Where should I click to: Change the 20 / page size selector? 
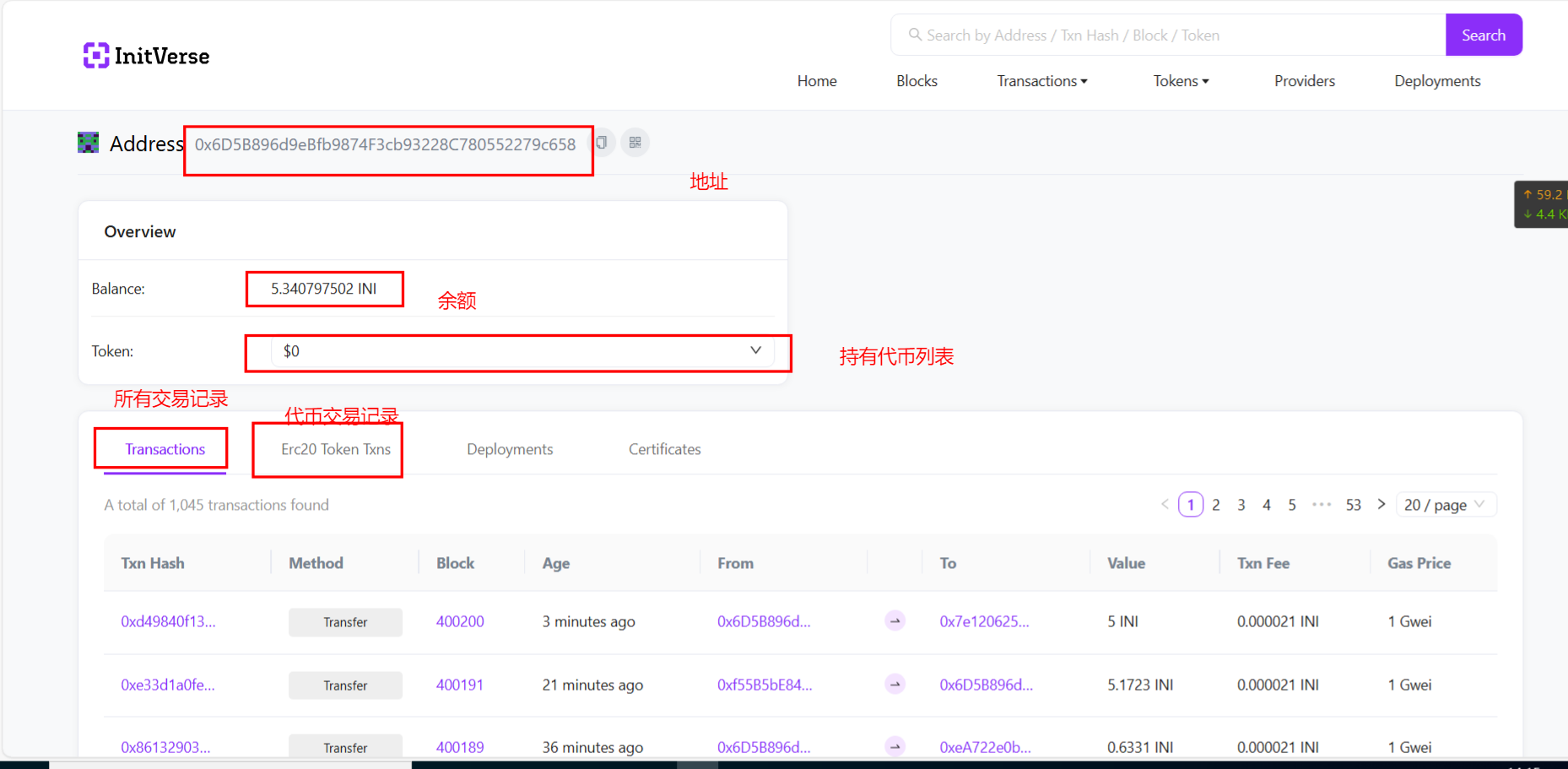pyautogui.click(x=1446, y=505)
